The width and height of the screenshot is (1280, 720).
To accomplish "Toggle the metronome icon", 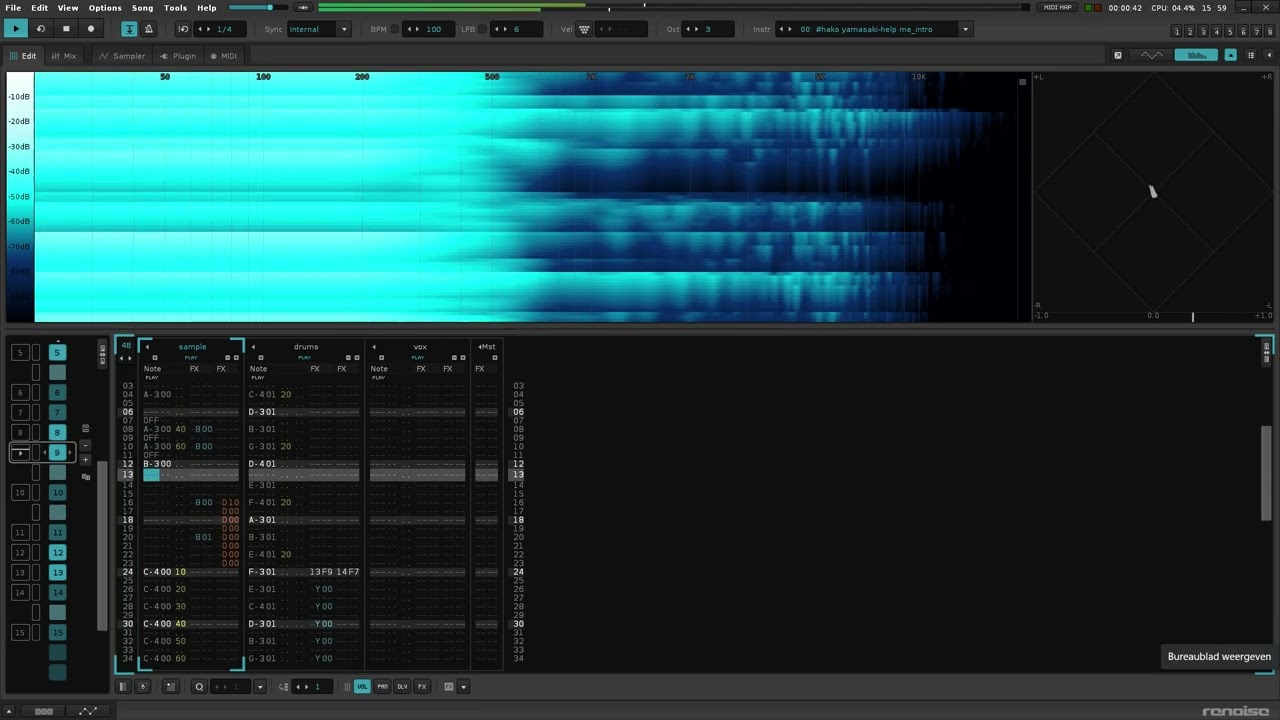I will 149,29.
